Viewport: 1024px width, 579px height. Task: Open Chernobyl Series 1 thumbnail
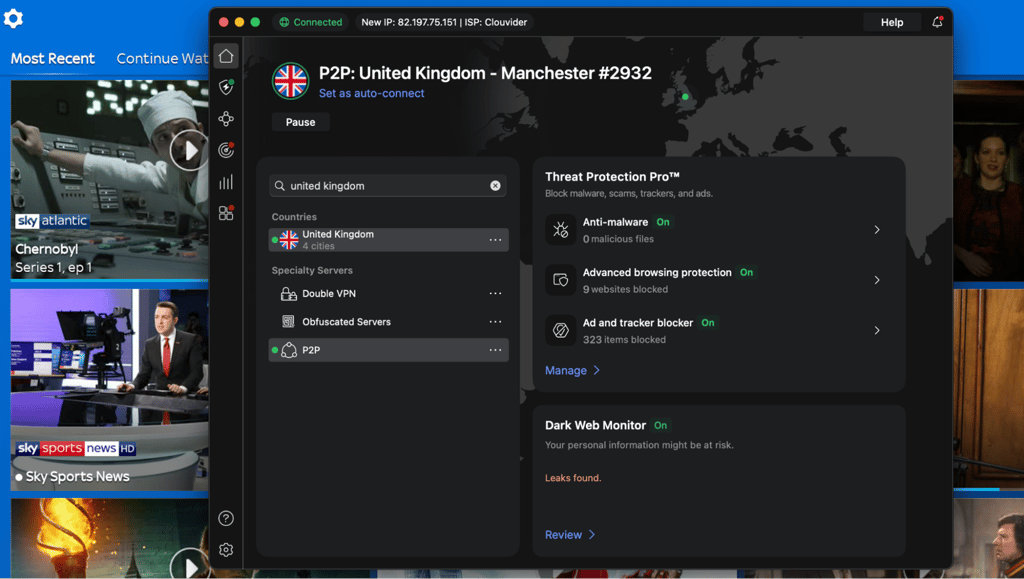pos(109,180)
